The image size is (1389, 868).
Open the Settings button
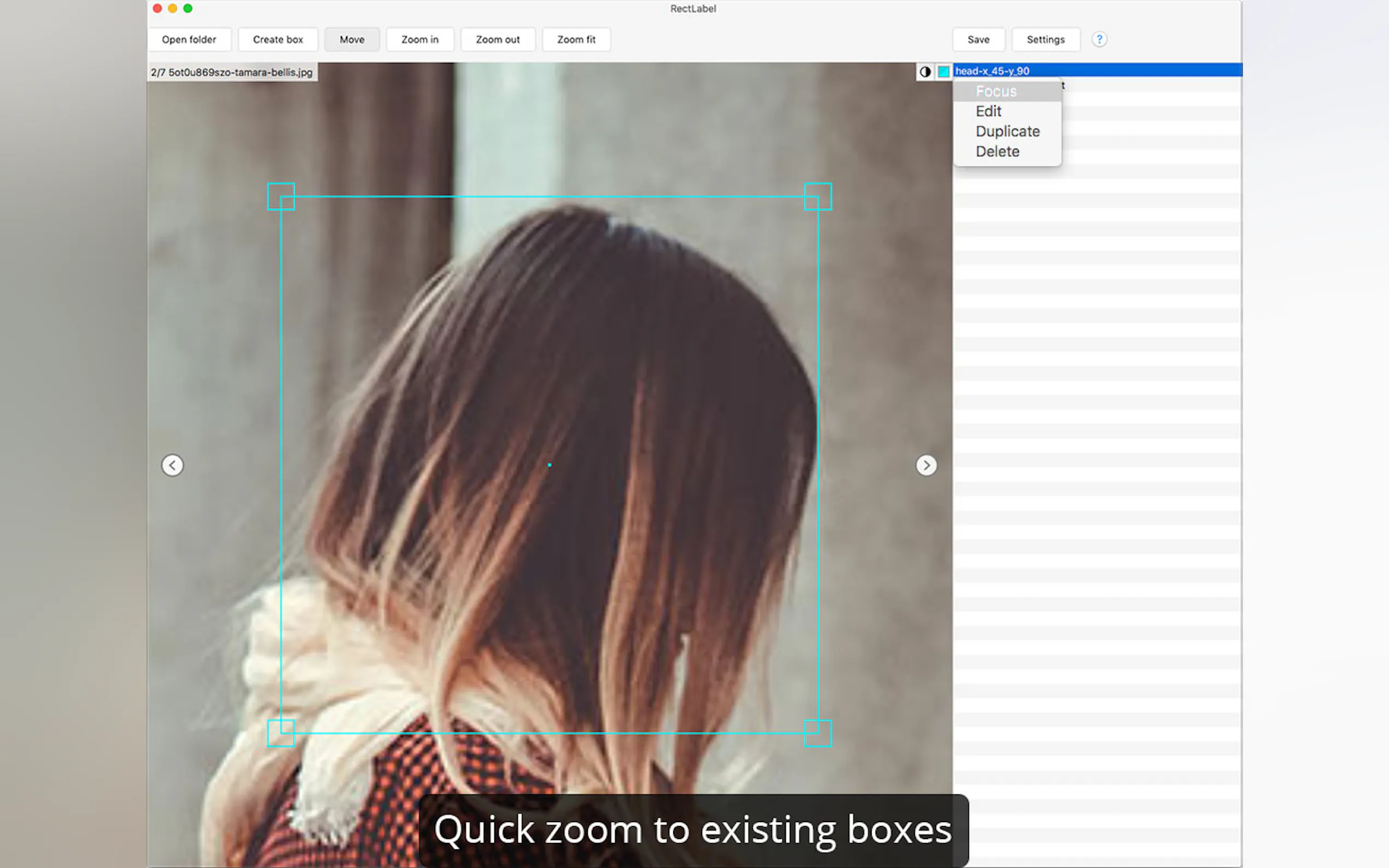point(1045,39)
